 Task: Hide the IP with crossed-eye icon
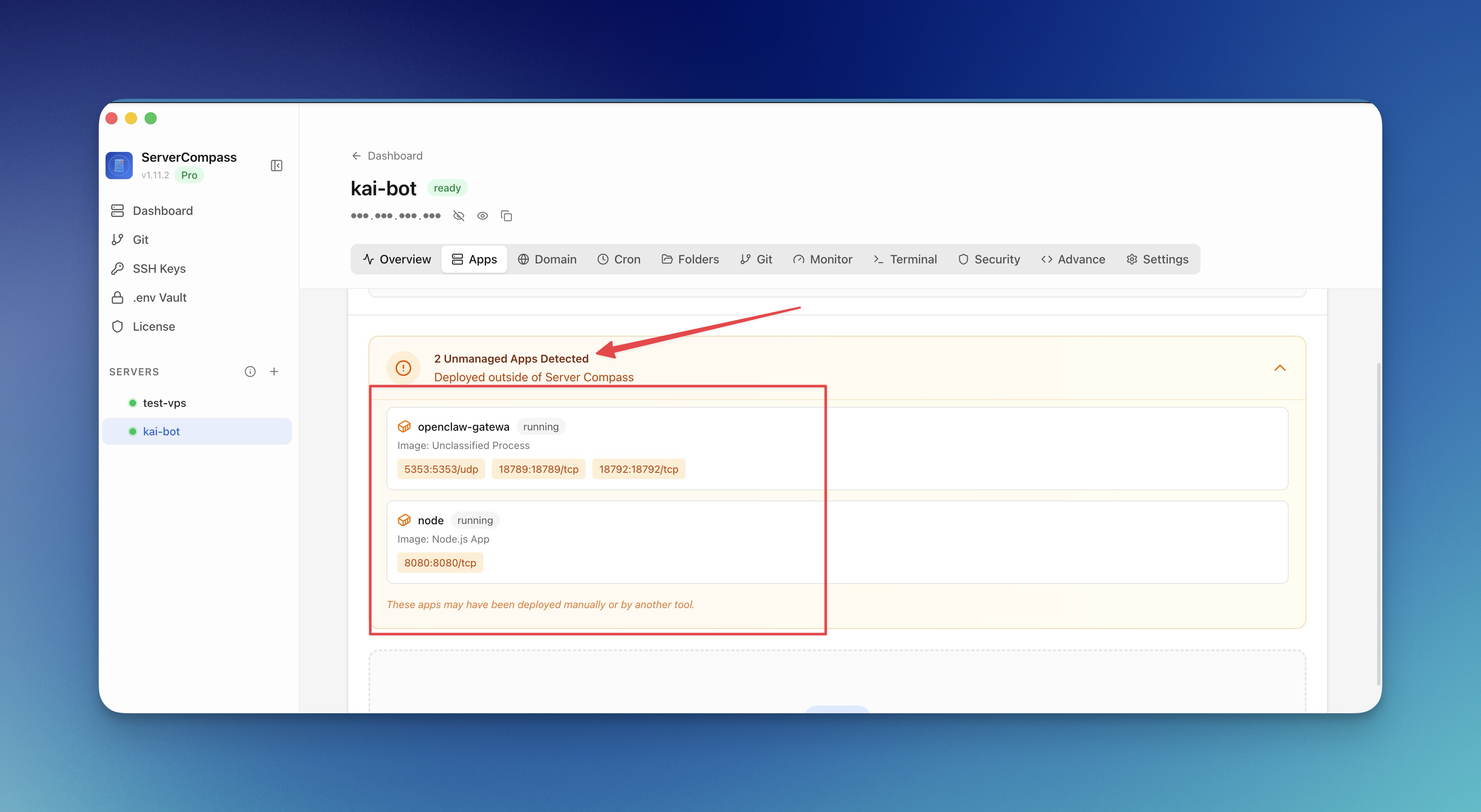click(458, 216)
